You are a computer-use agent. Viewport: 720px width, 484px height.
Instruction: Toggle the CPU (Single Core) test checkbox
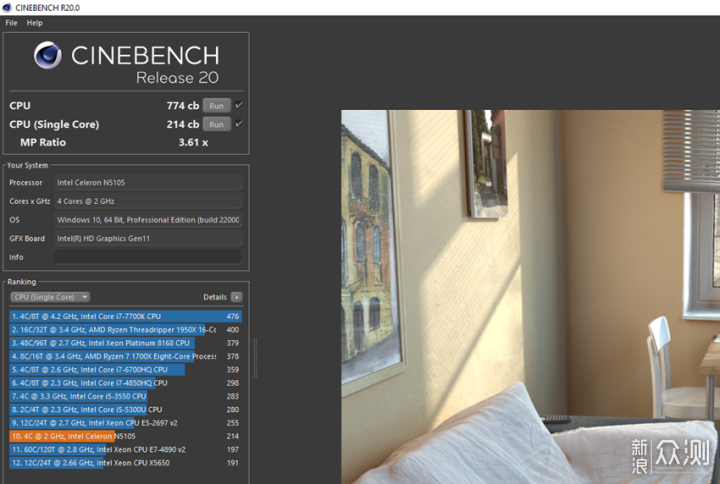coord(239,124)
